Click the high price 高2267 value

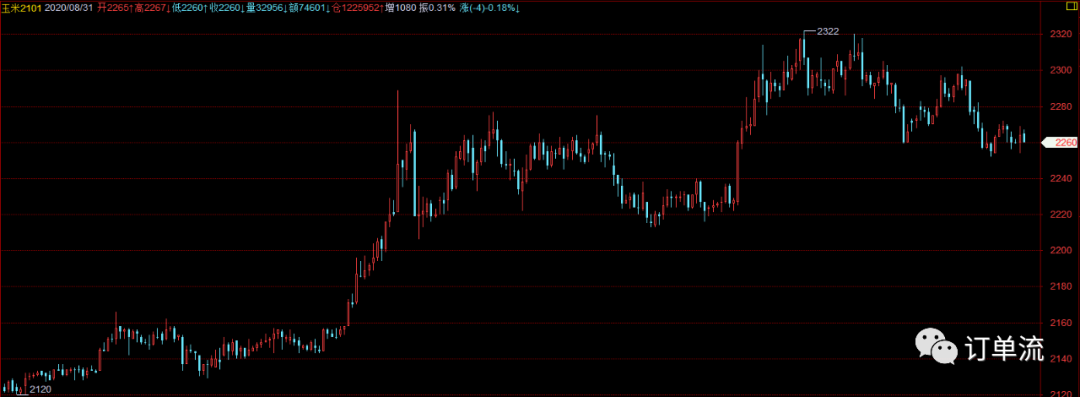point(152,8)
